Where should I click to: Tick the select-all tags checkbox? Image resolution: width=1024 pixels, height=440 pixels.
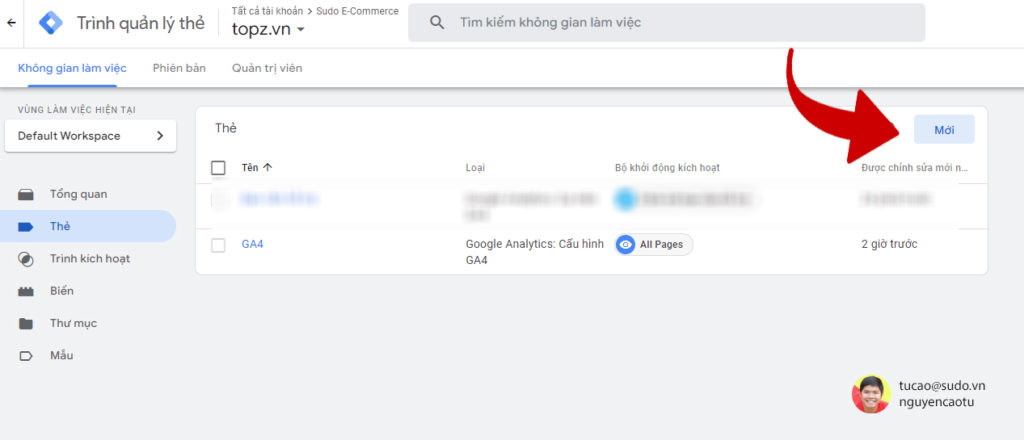[x=218, y=168]
